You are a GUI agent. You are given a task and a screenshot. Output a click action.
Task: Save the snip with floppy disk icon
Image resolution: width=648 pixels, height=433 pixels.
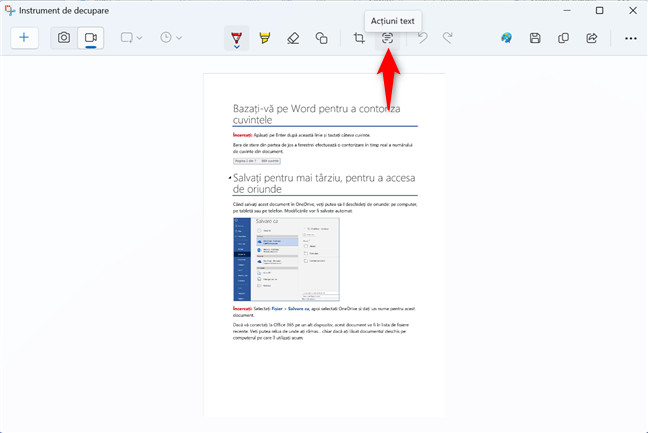coord(535,38)
